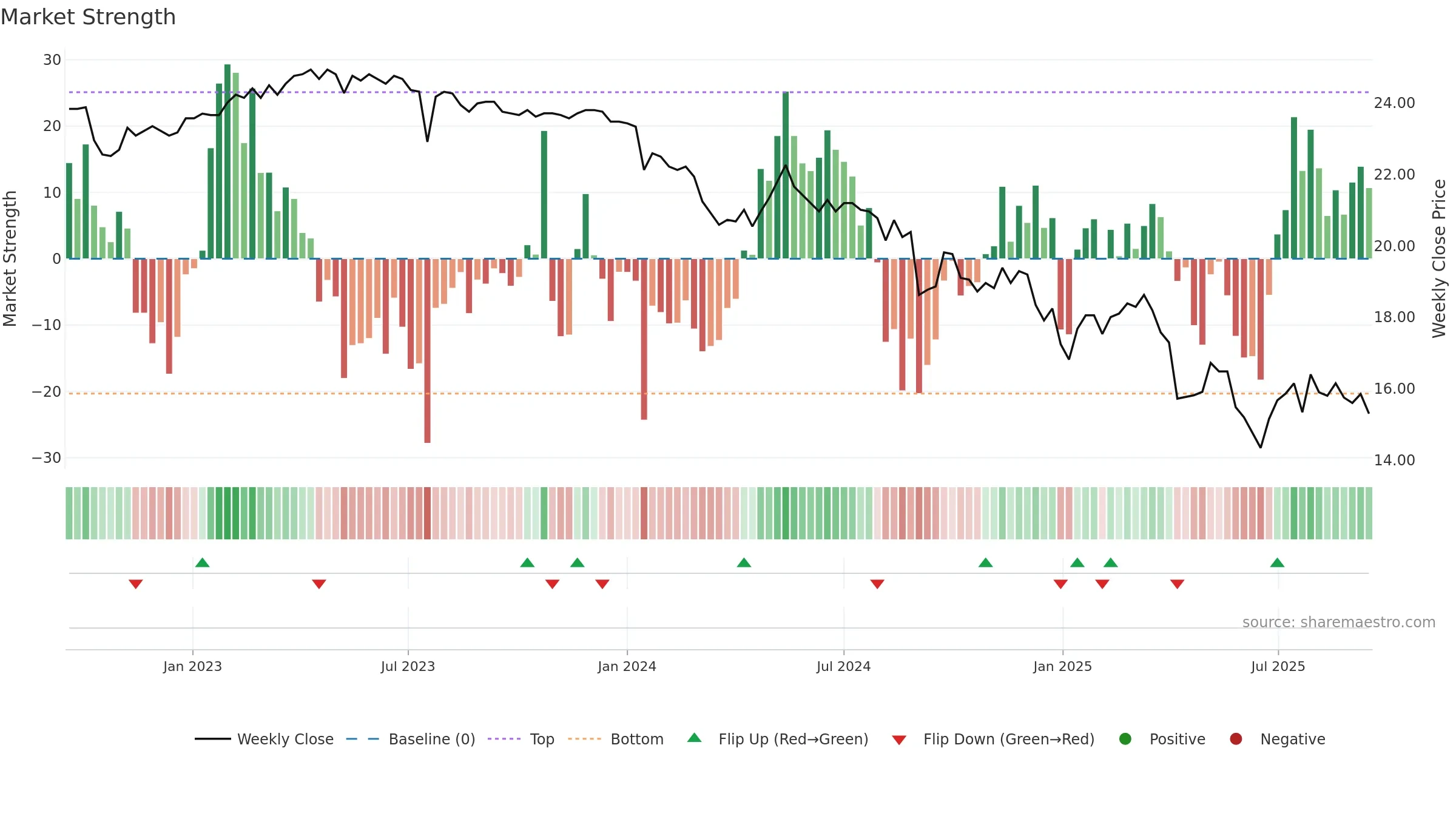Select the Flip Up marker at October 2023

click(x=527, y=562)
